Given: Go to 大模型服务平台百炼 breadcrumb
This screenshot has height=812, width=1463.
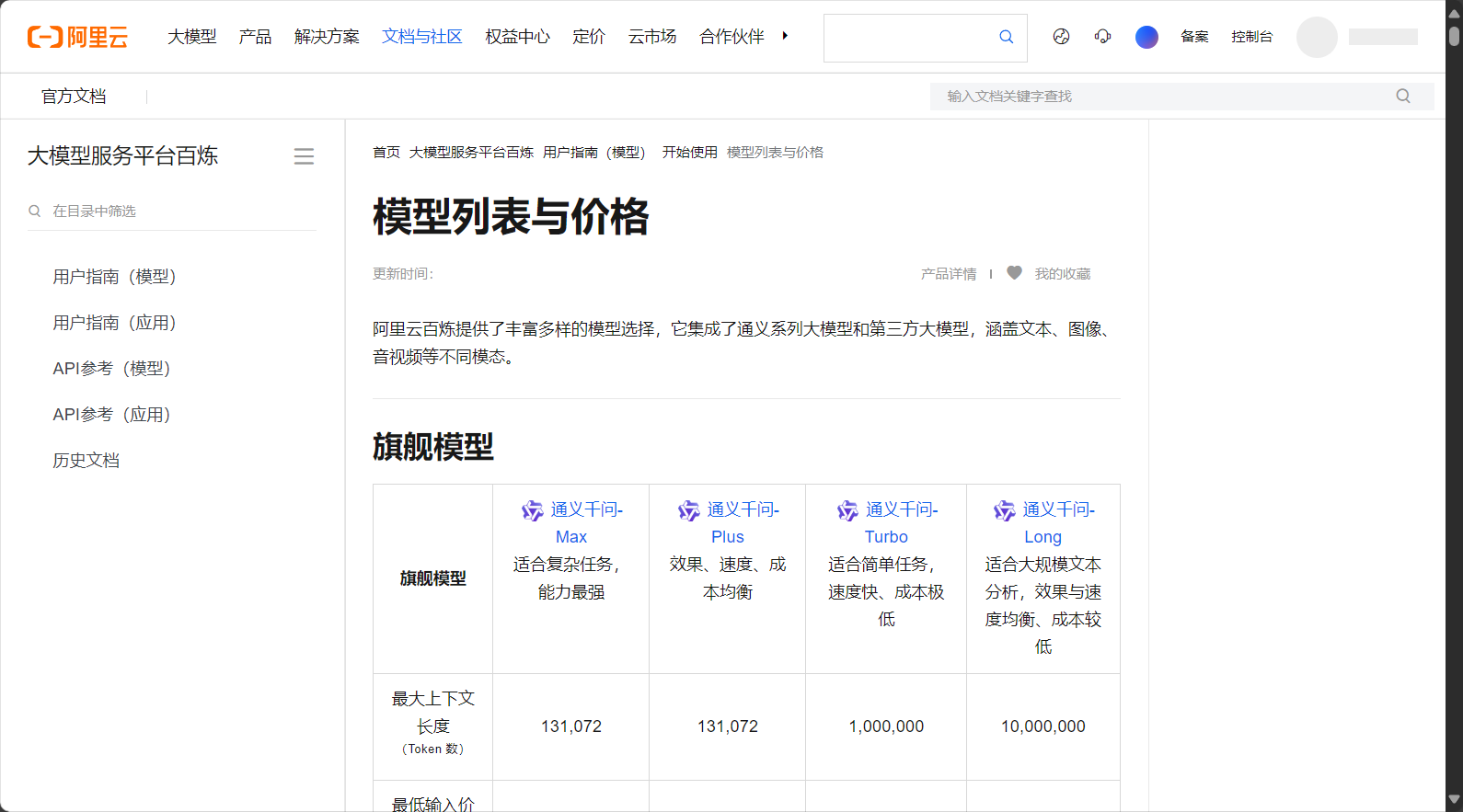Looking at the screenshot, I should (x=471, y=153).
